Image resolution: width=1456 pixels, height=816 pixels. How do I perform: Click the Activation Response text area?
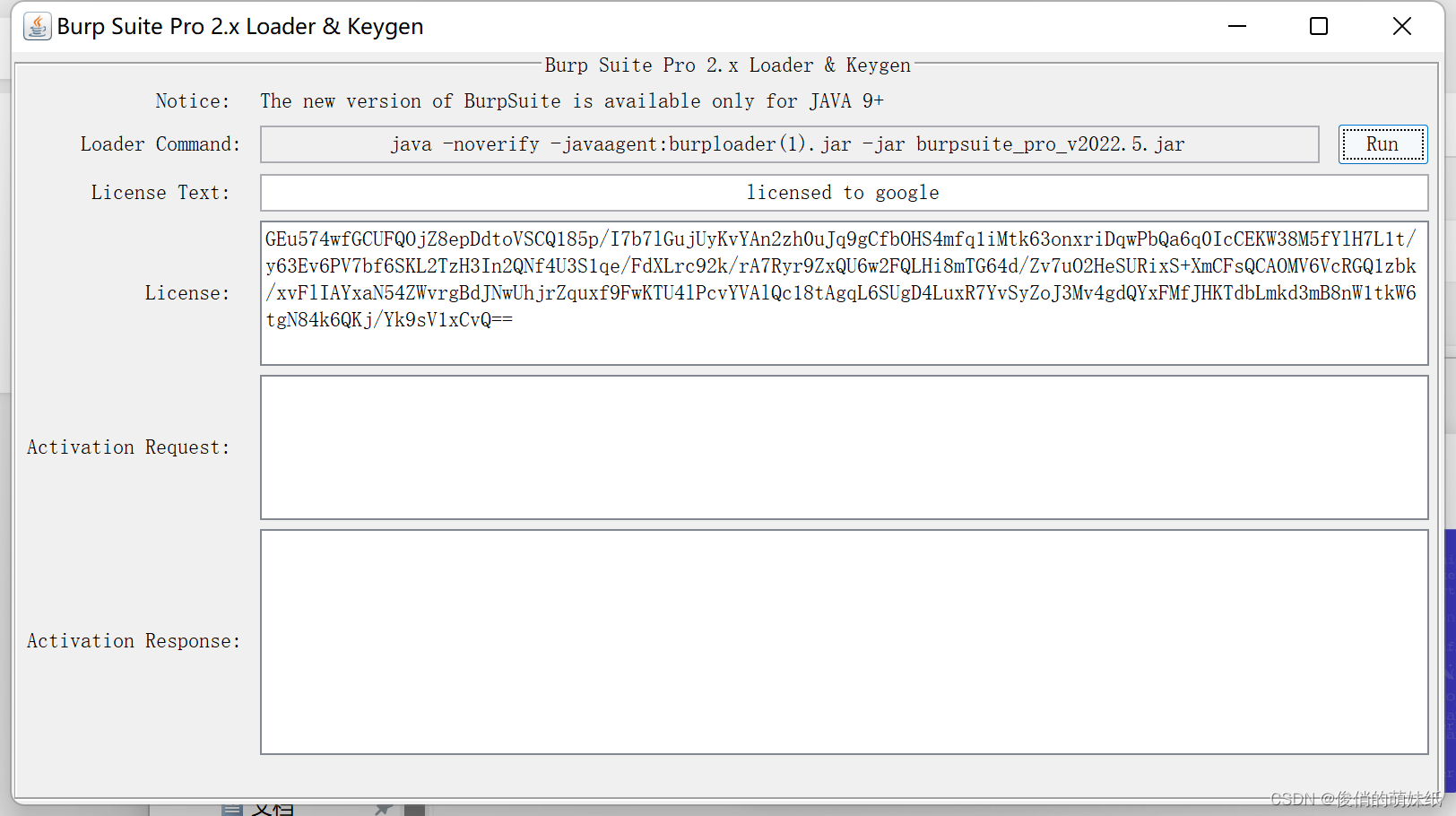coord(844,642)
